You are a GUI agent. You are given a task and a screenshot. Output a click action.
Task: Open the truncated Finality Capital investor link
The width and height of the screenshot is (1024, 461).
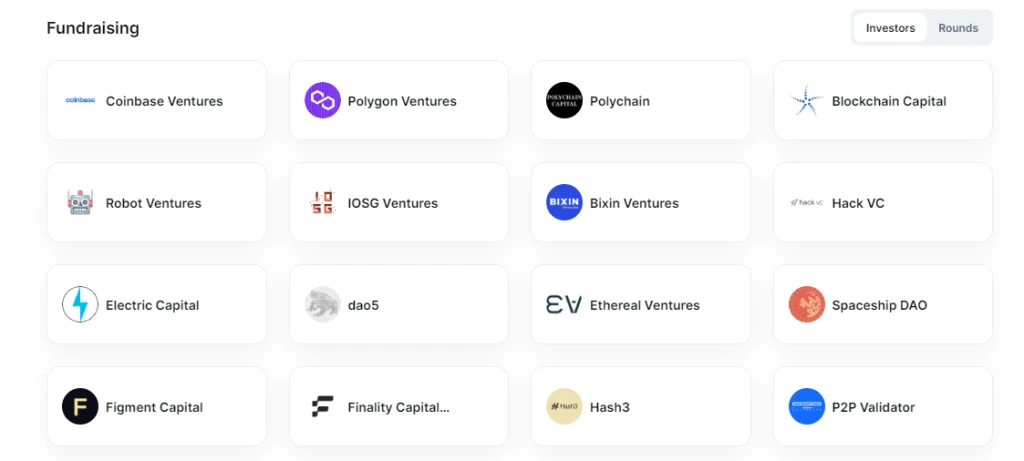coord(398,406)
